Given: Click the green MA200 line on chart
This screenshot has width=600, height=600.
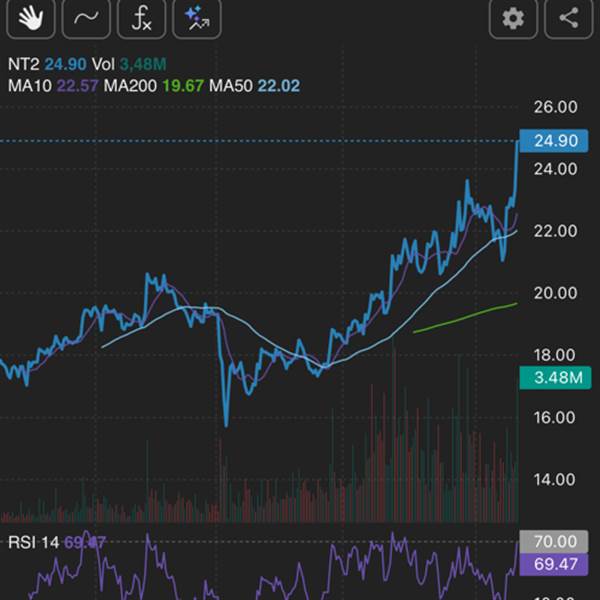Looking at the screenshot, I should coord(470,313).
